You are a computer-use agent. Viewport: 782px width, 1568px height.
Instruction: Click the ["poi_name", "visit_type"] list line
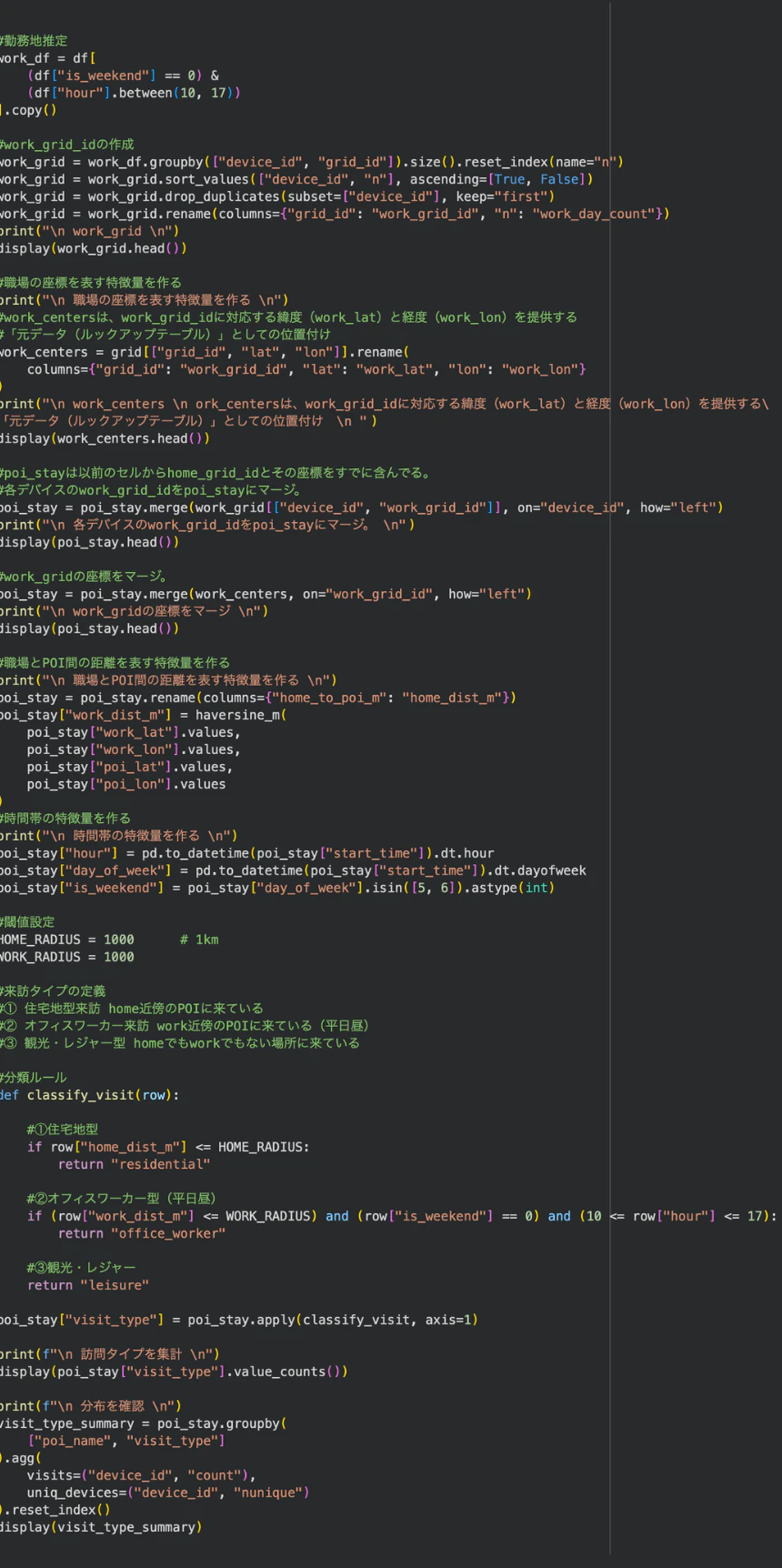126,1441
